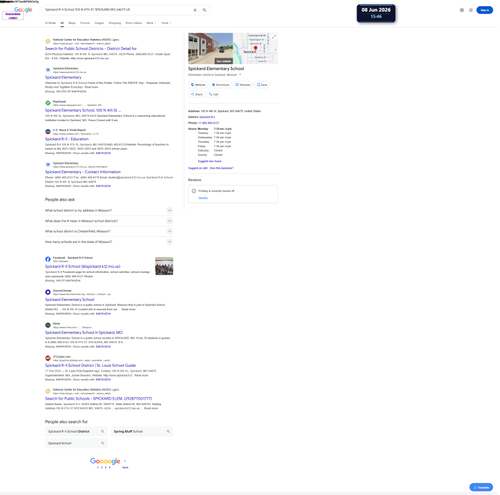Open the More dropdown in search tabs

(x=151, y=23)
